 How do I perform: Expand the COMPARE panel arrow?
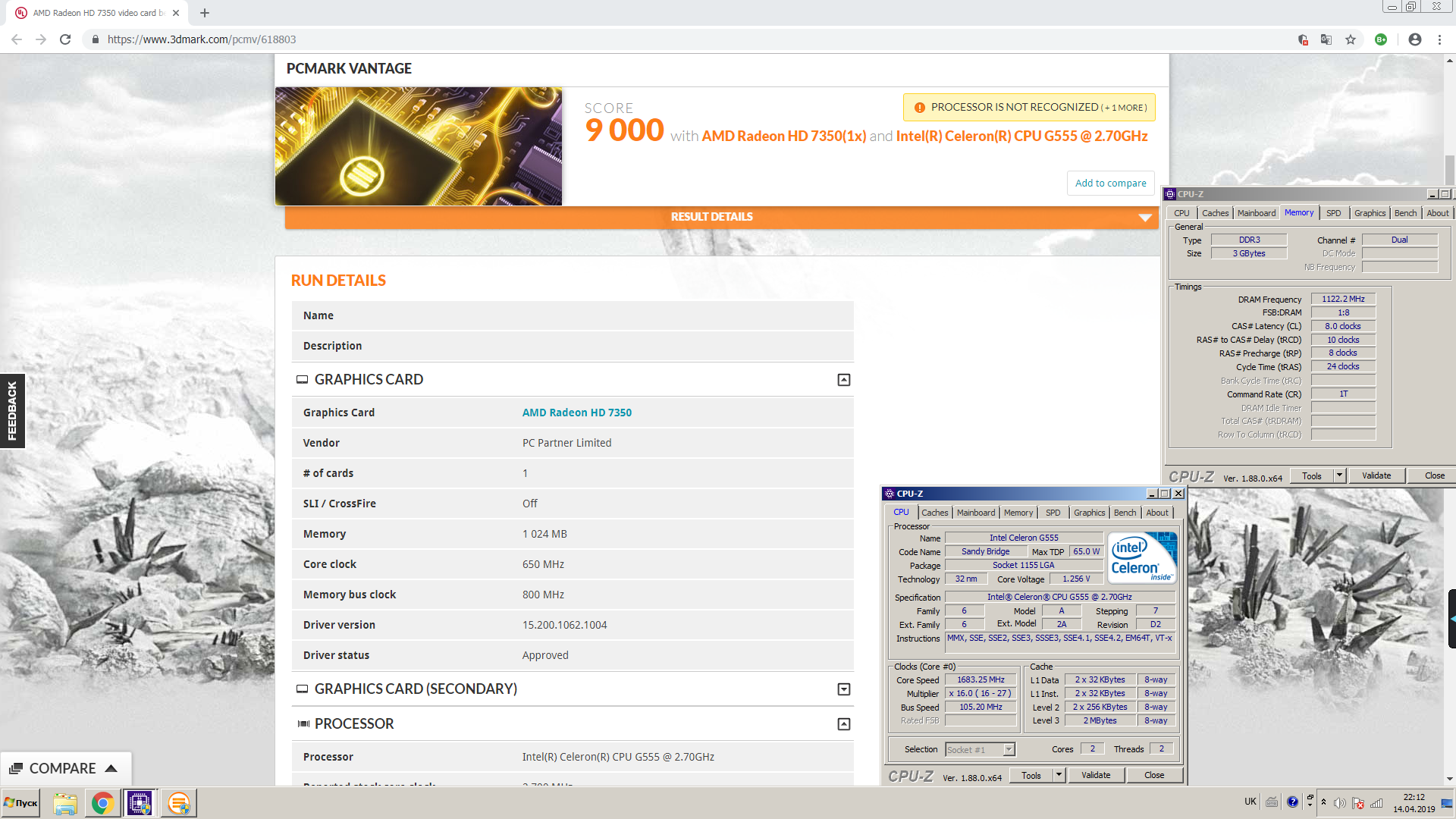[x=111, y=768]
